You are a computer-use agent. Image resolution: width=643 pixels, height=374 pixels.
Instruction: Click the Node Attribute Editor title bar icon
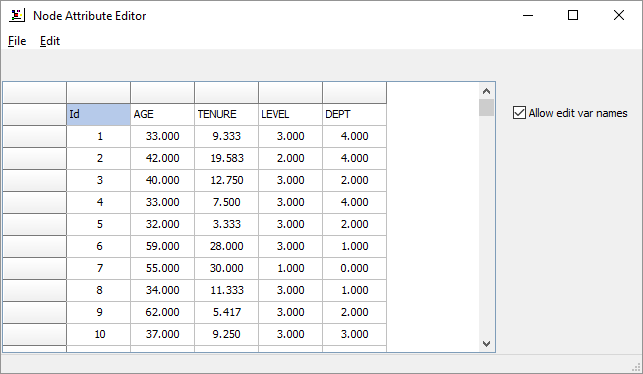(x=17, y=16)
